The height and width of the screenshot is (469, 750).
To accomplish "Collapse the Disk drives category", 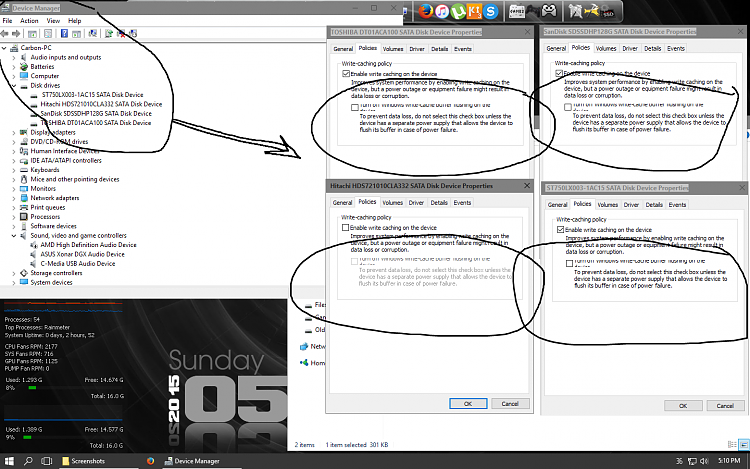I will pyautogui.click(x=14, y=86).
